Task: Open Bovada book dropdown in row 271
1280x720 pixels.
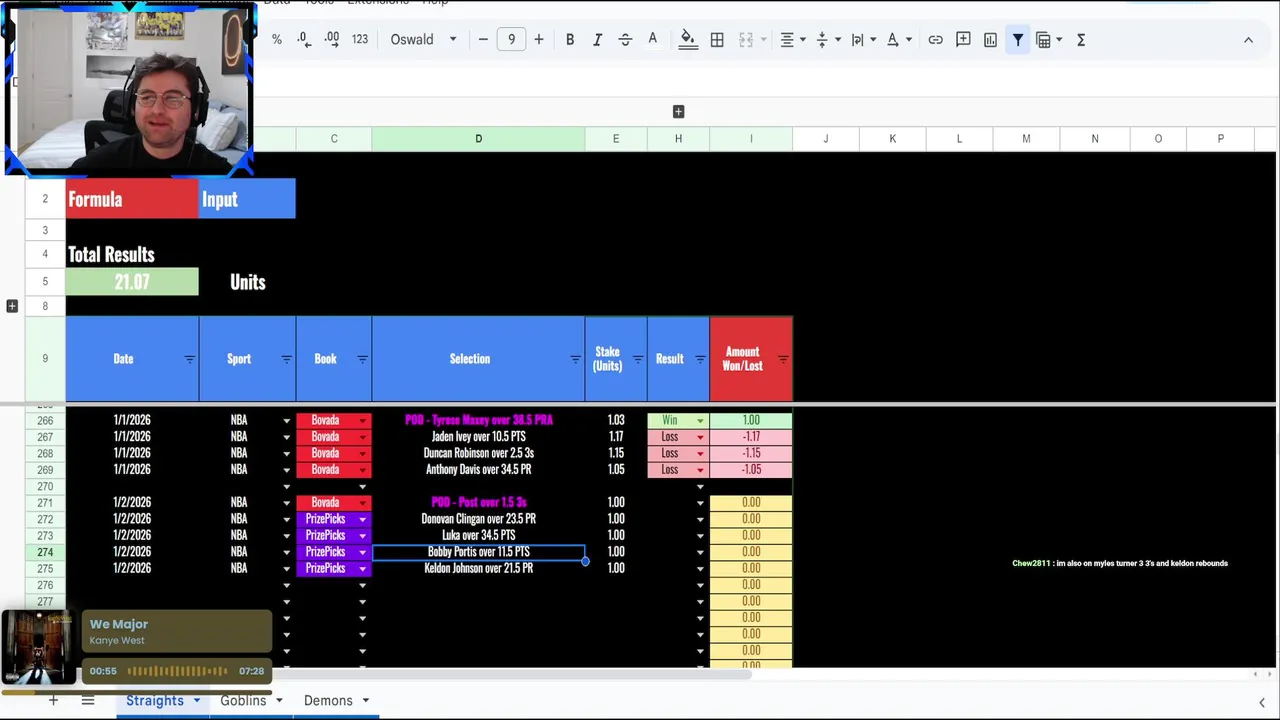Action: tap(362, 503)
